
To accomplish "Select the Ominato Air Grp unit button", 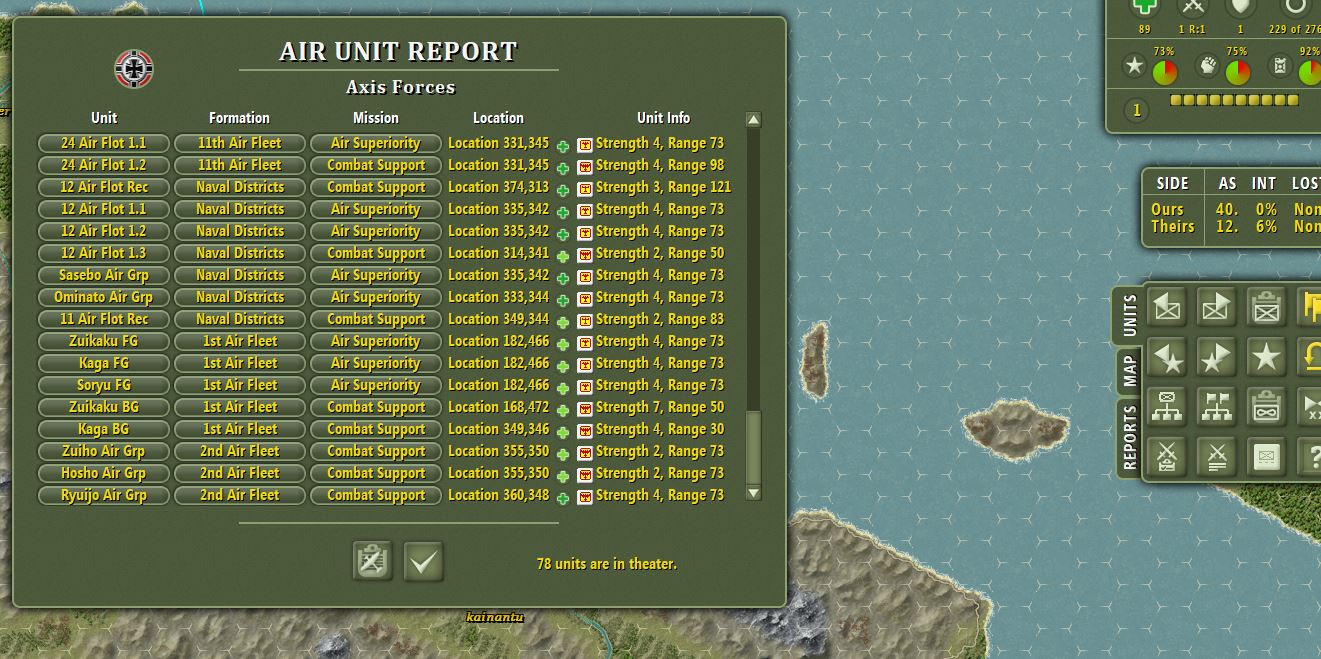I will pos(104,297).
